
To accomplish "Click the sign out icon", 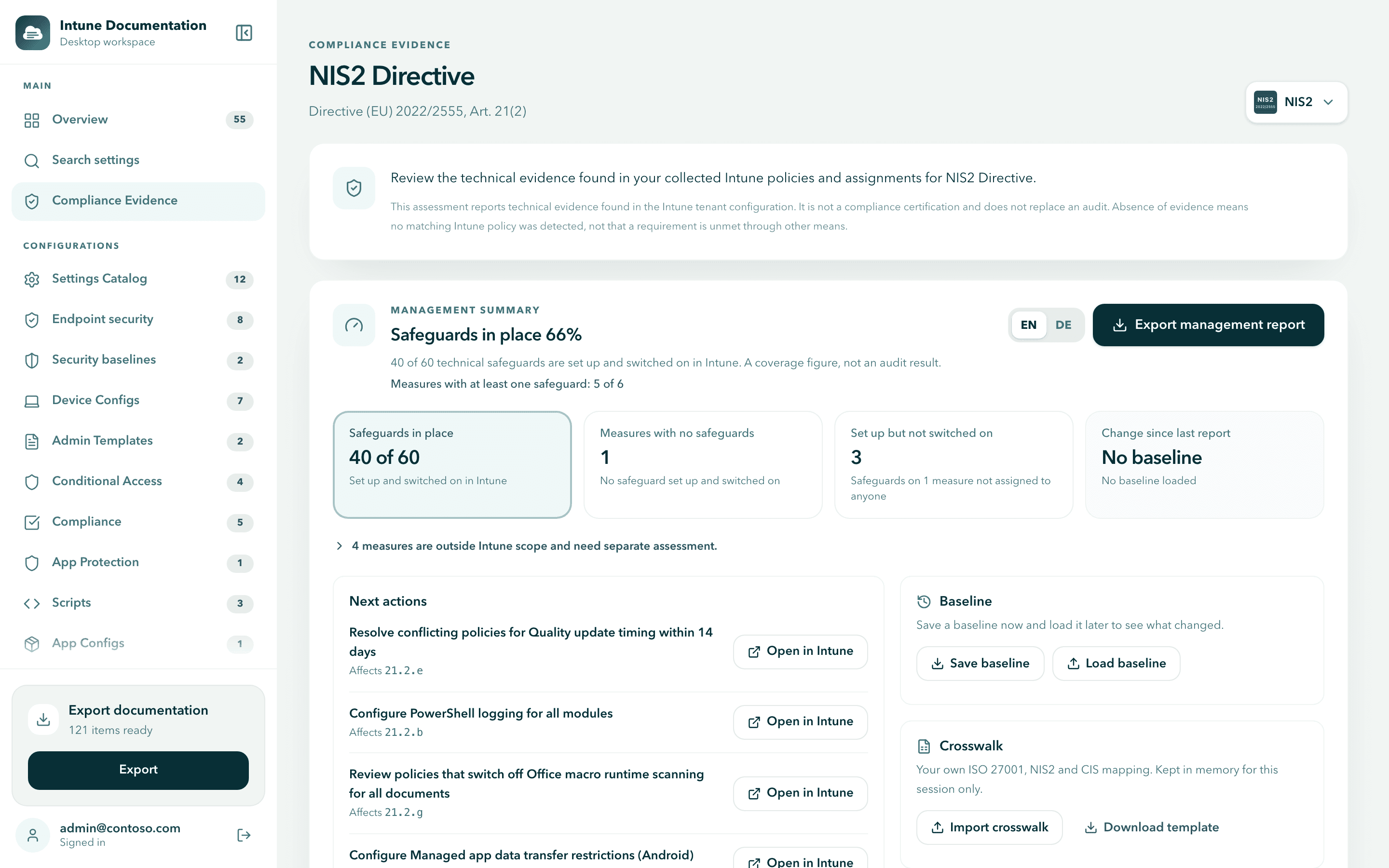I will (244, 835).
